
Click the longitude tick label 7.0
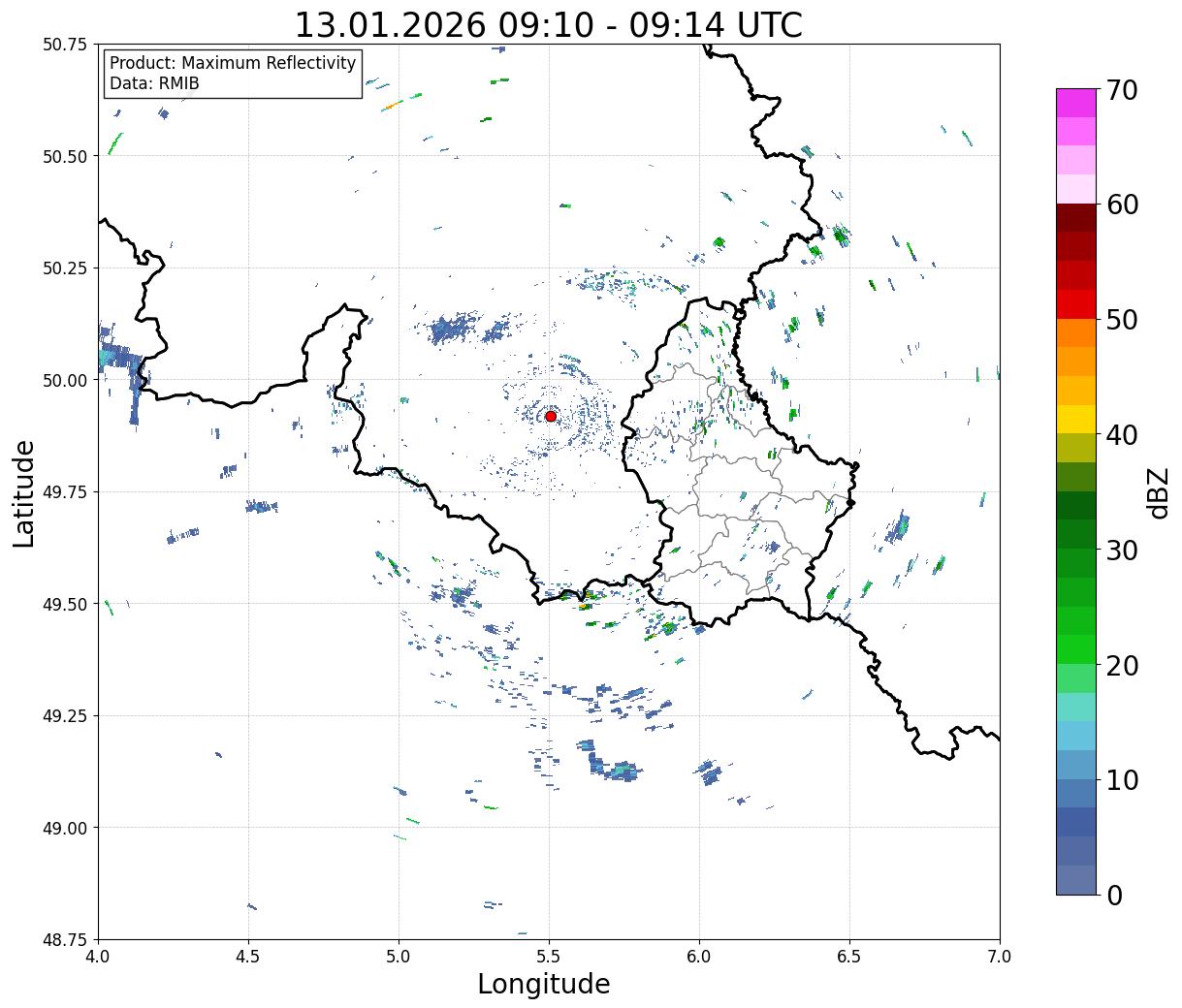pos(1000,957)
